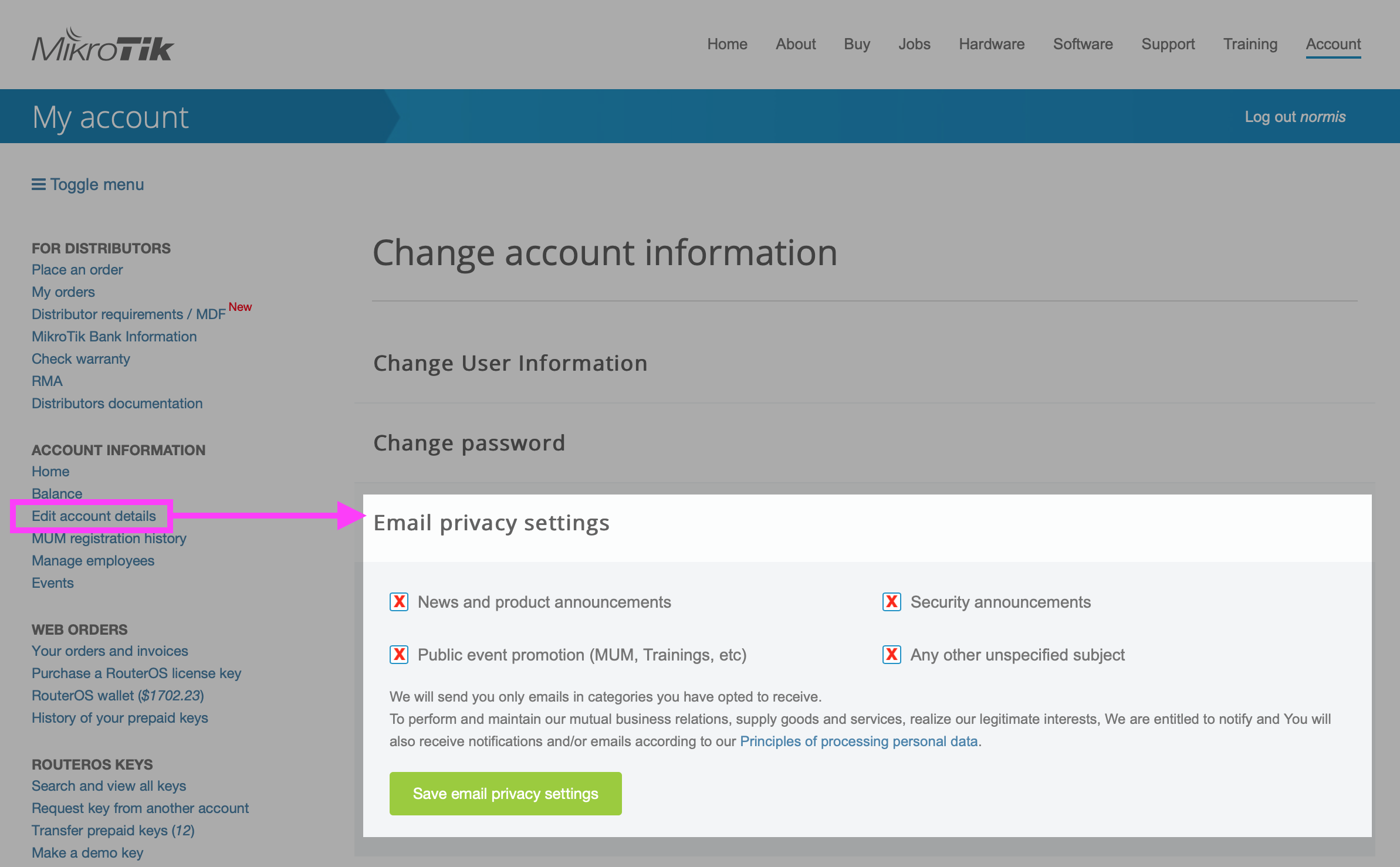The width and height of the screenshot is (1400, 867).
Task: Open Transfer prepaid keys link
Action: point(113,831)
